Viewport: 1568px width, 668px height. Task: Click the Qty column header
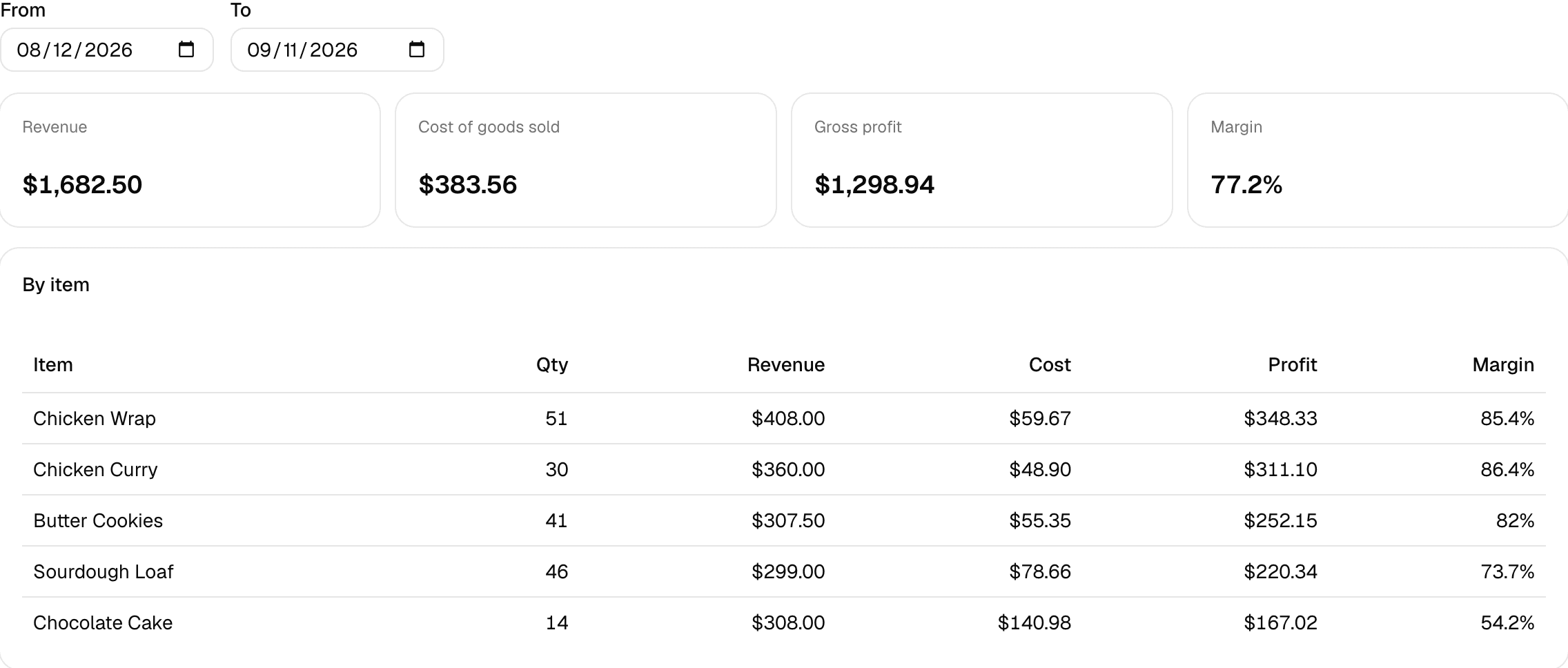[552, 365]
